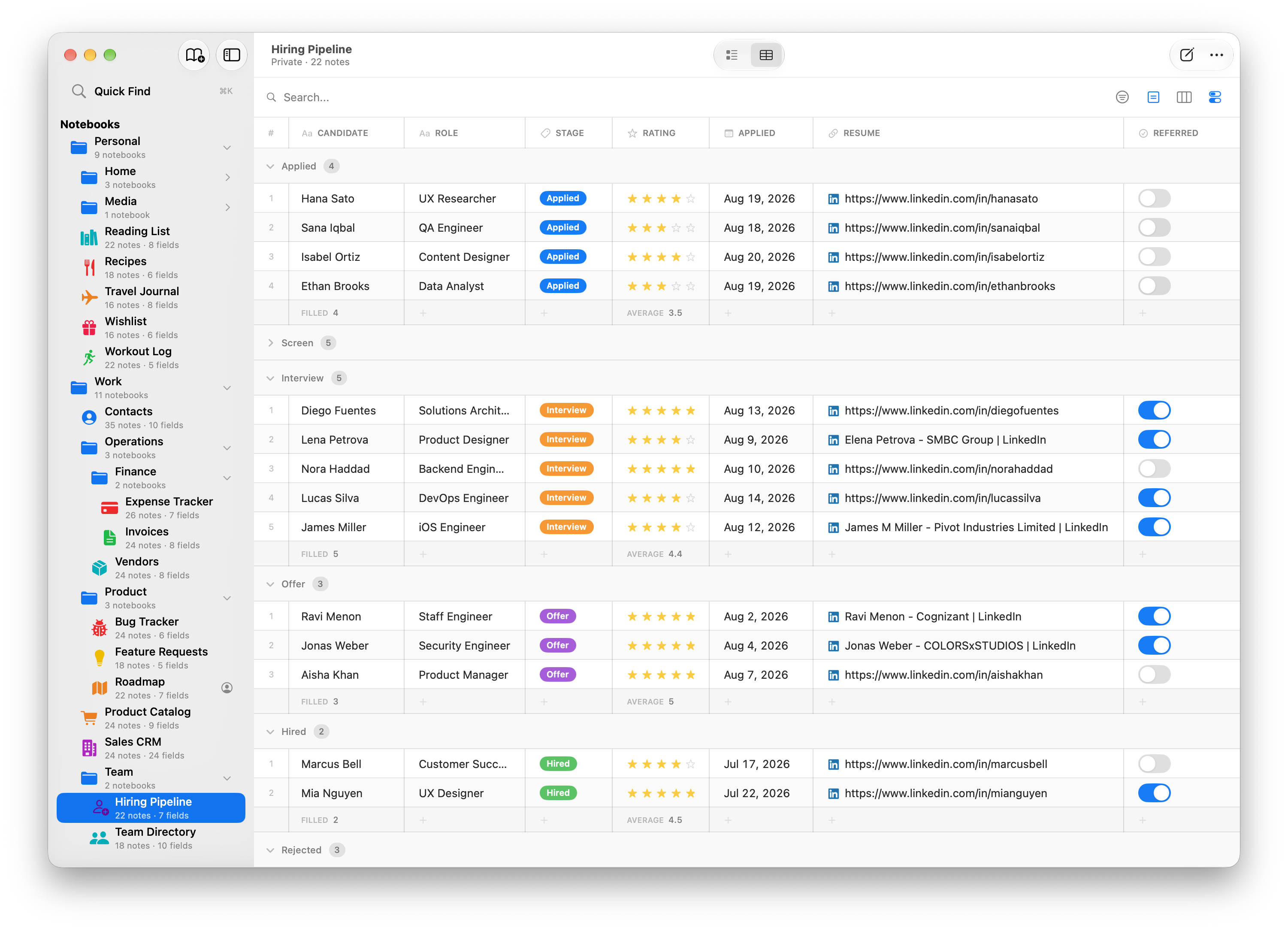This screenshot has width=1288, height=931.
Task: Click the Stage column header
Action: (x=568, y=133)
